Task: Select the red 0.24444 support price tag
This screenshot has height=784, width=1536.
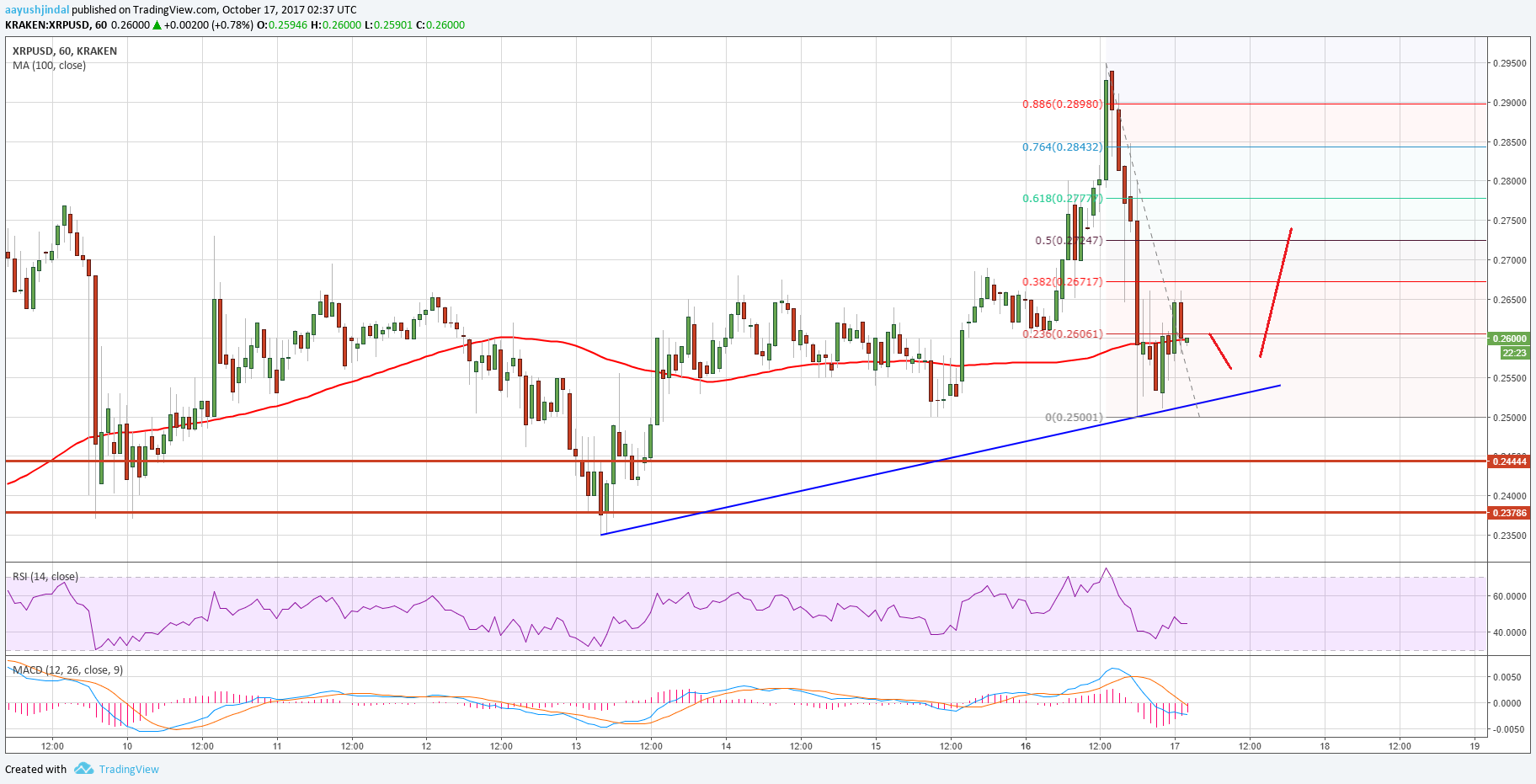Action: [x=1510, y=461]
